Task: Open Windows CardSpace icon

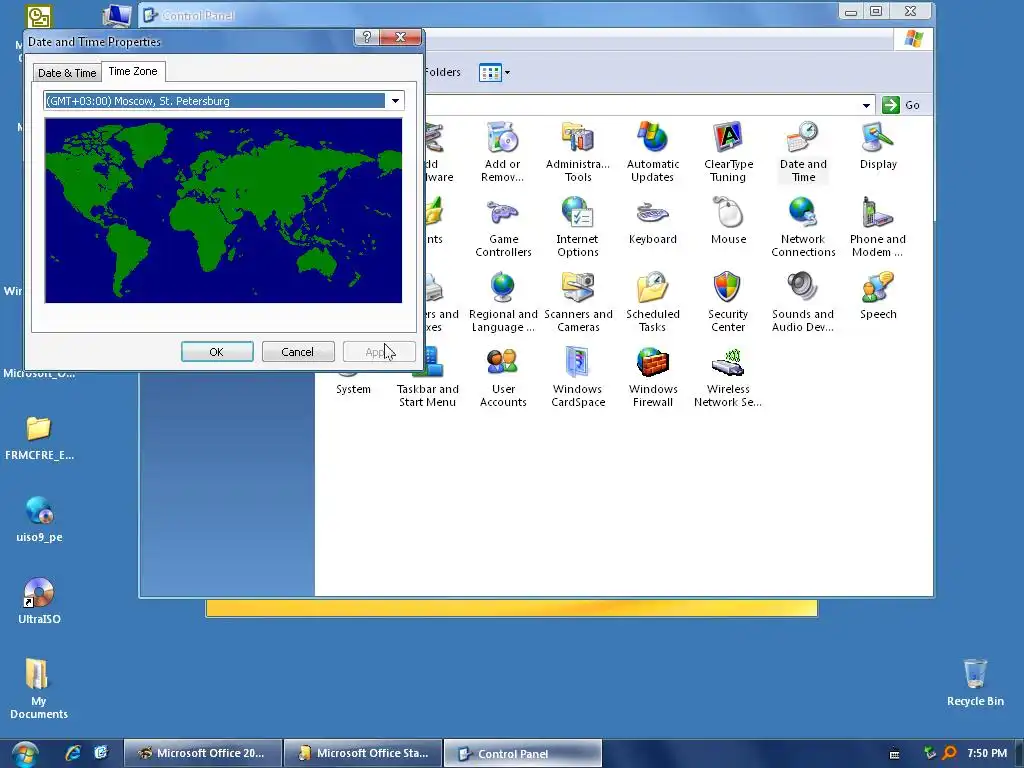Action: (x=578, y=377)
